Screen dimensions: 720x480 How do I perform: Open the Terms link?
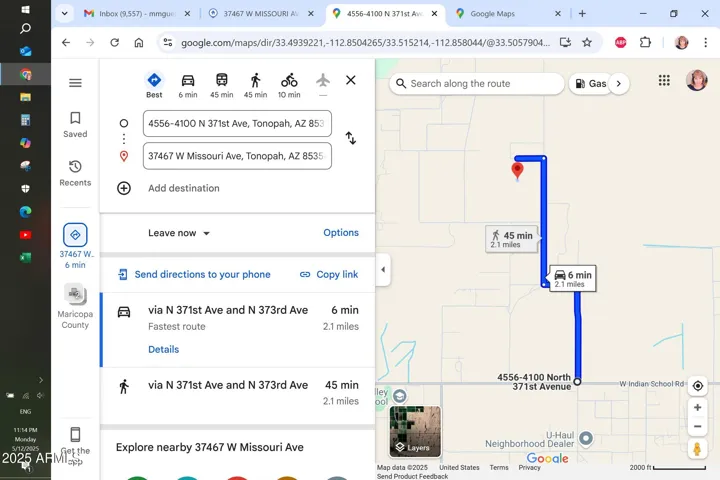(499, 467)
